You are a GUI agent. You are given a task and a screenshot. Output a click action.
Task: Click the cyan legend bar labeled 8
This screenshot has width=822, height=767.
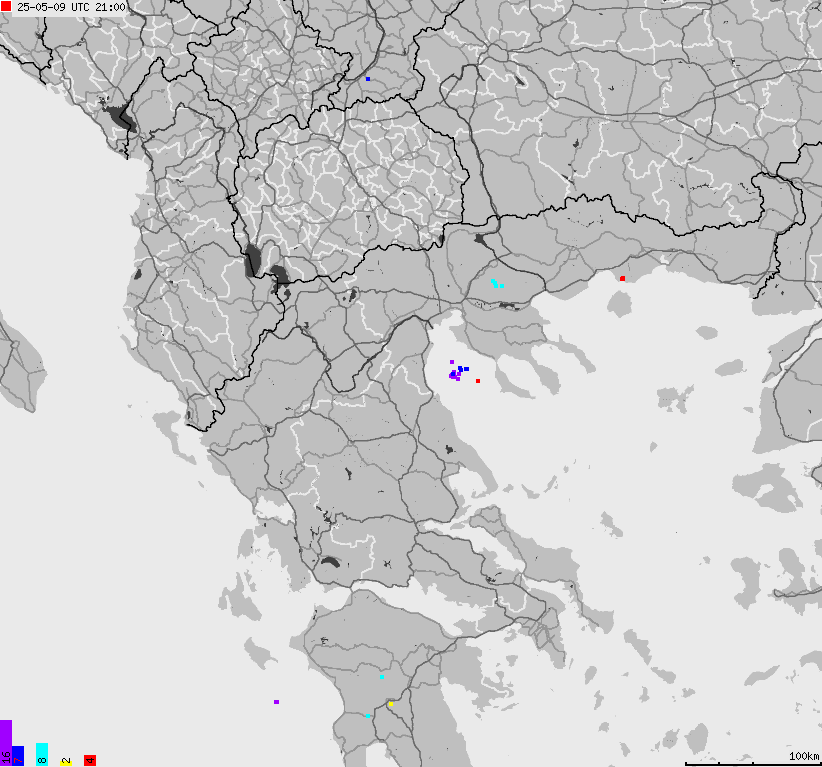coord(42,754)
